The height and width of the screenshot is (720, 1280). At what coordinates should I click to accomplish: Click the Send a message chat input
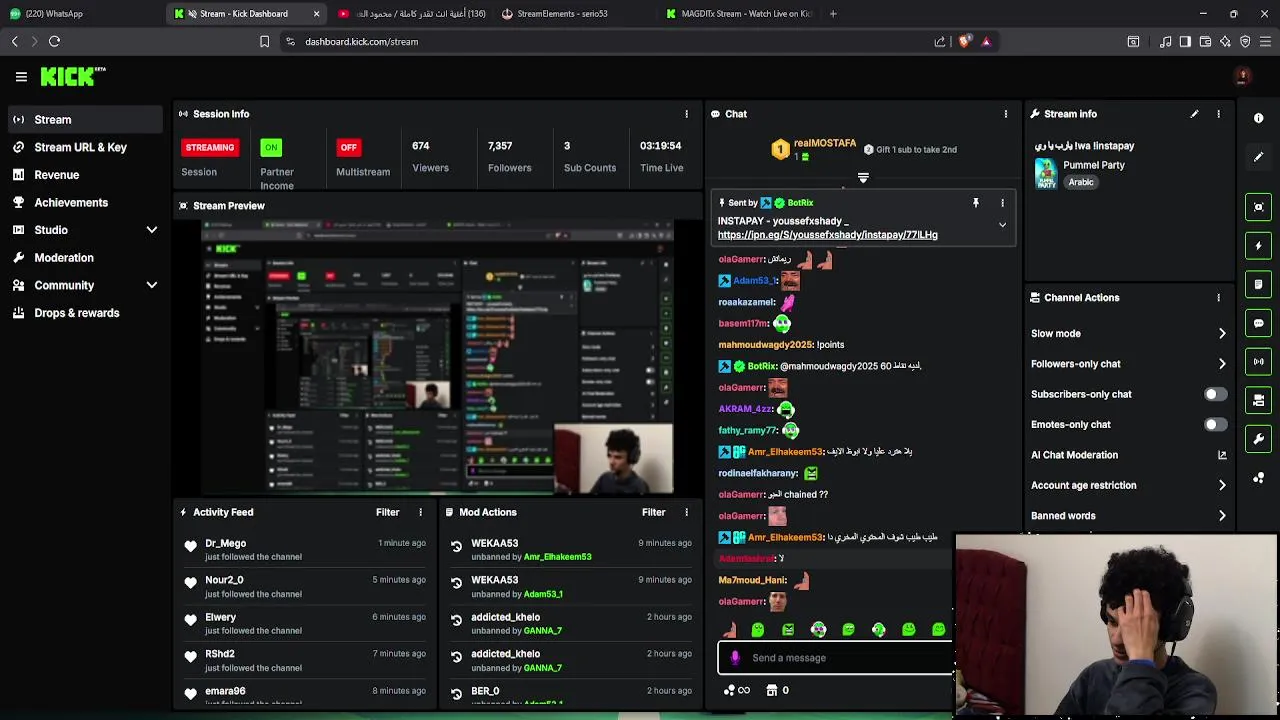(x=835, y=658)
